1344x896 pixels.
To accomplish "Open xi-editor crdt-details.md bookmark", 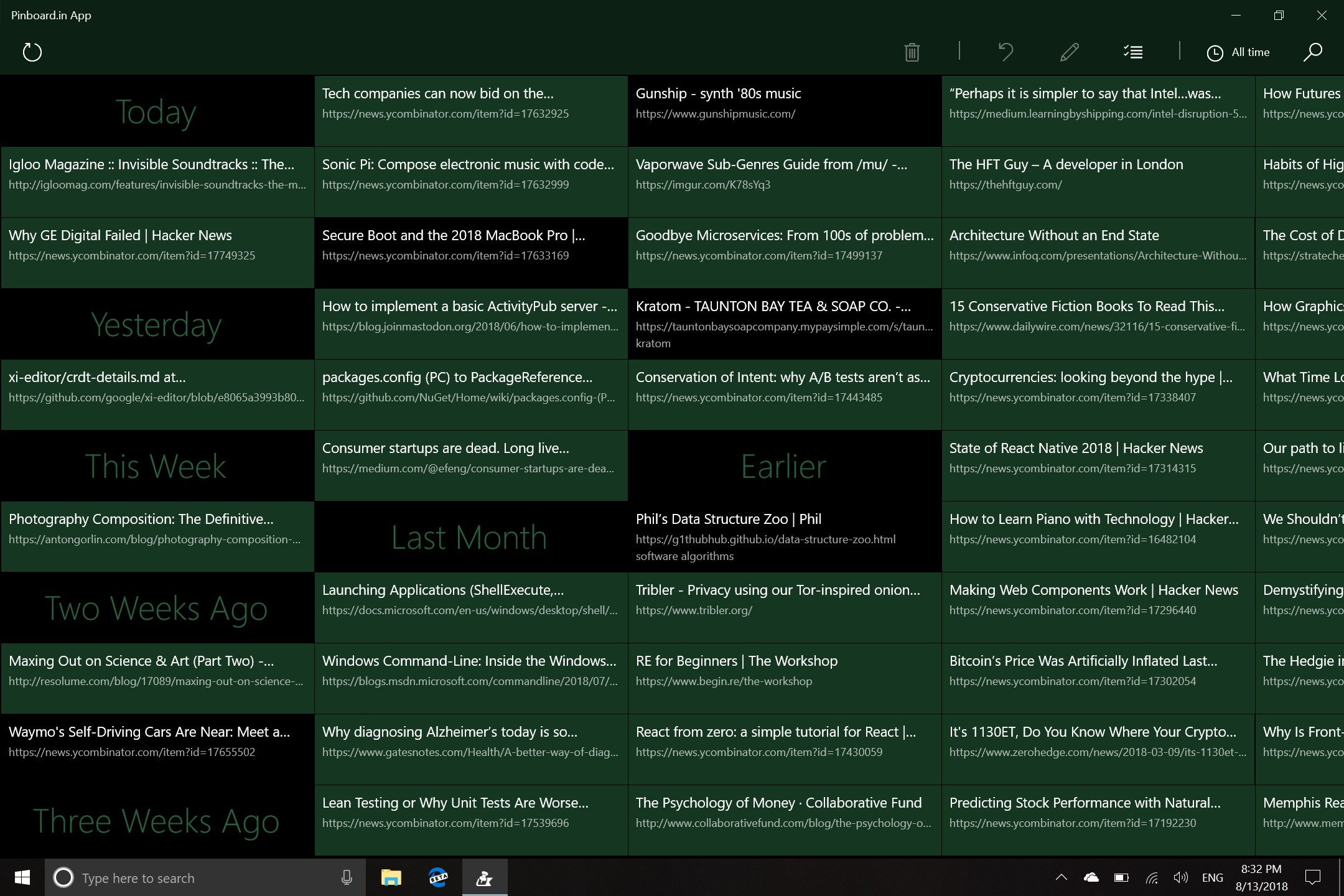I will [x=157, y=395].
